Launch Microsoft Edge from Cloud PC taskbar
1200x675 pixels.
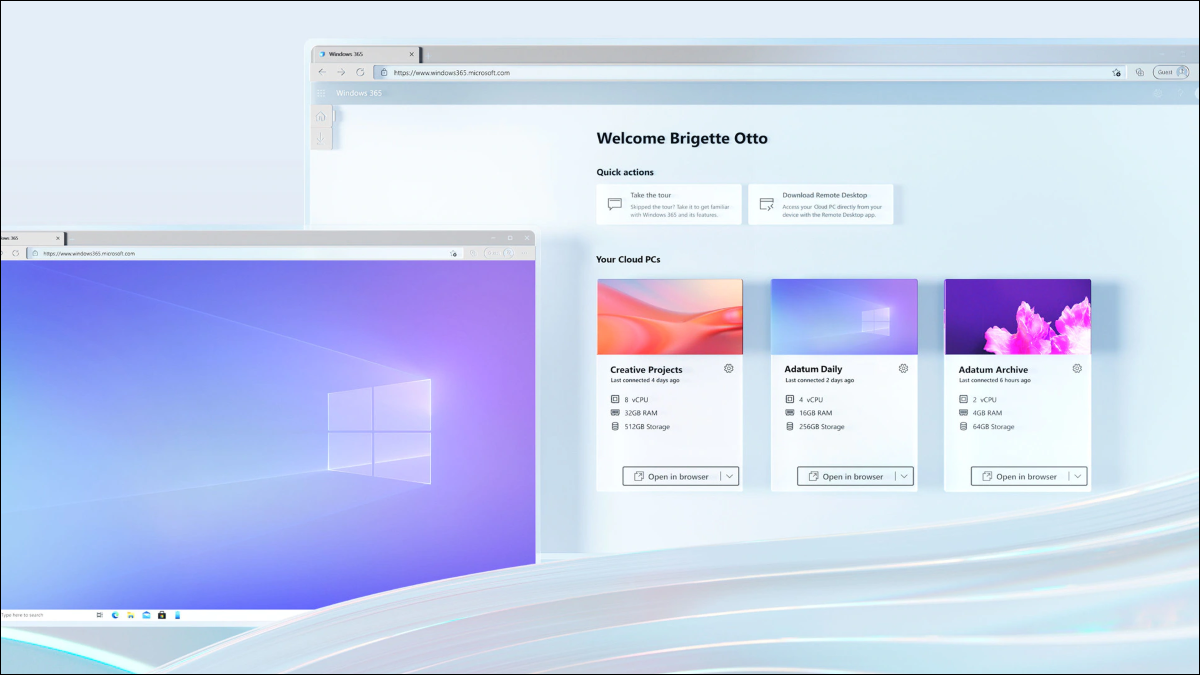coord(115,615)
